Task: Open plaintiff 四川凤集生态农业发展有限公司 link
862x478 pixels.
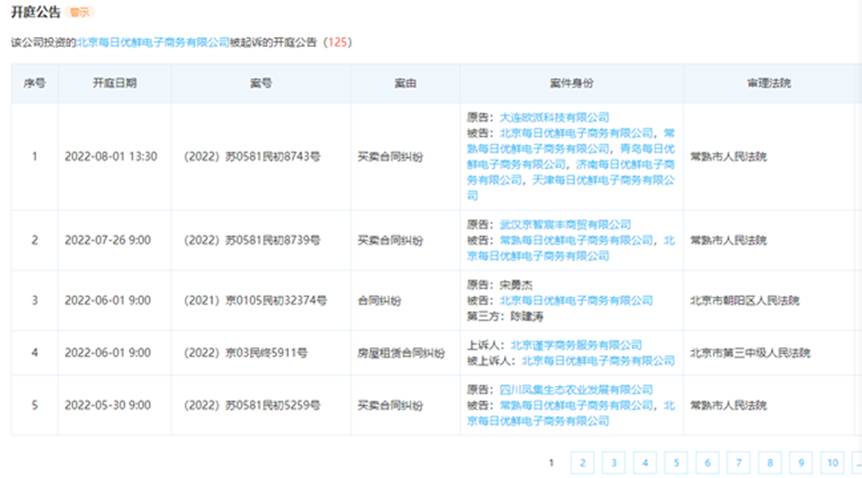Action: 576,389
